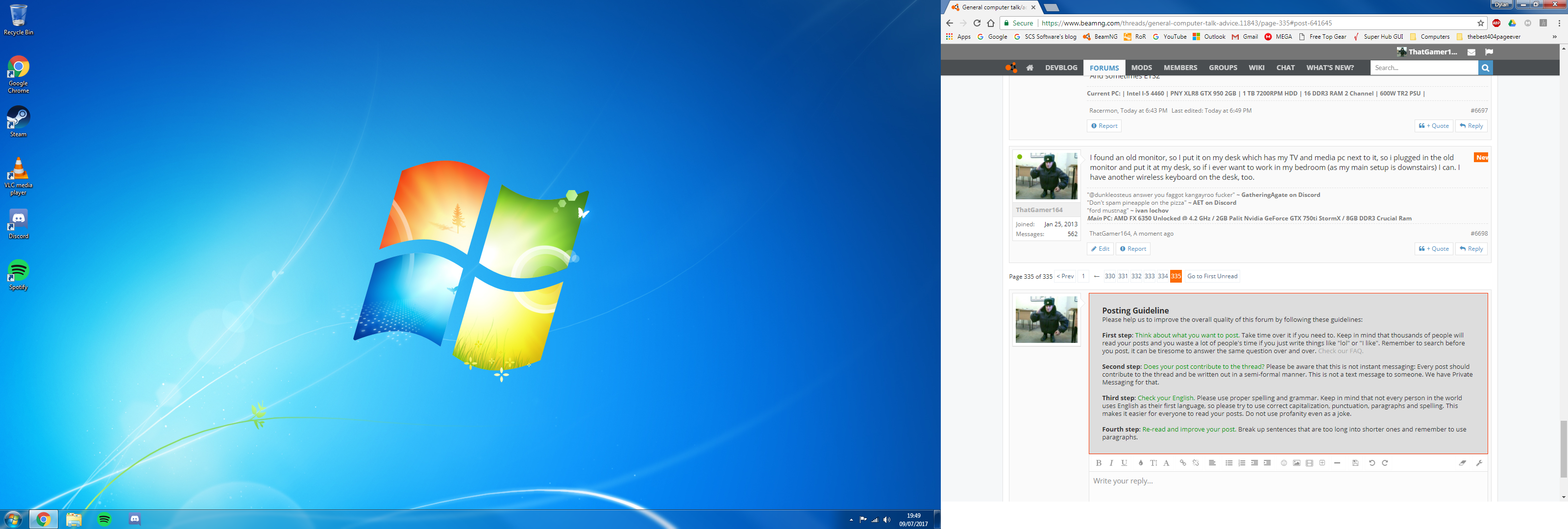Insert a link using the chain icon
The image size is (1568, 529).
[1183, 463]
